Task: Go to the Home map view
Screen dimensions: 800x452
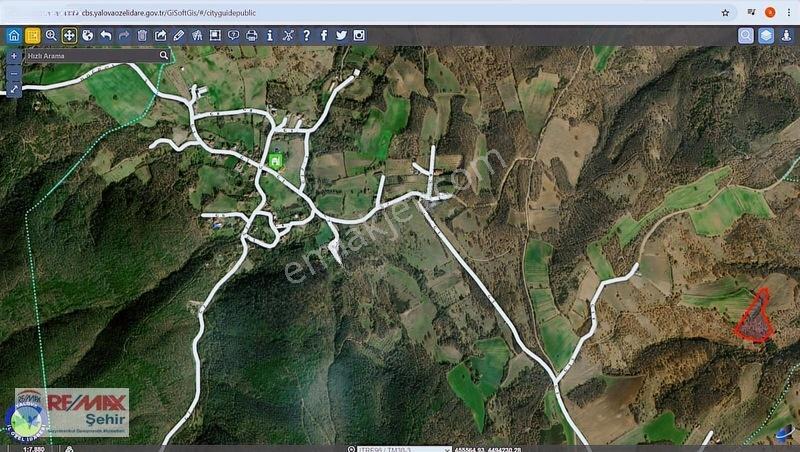Action: [x=14, y=35]
